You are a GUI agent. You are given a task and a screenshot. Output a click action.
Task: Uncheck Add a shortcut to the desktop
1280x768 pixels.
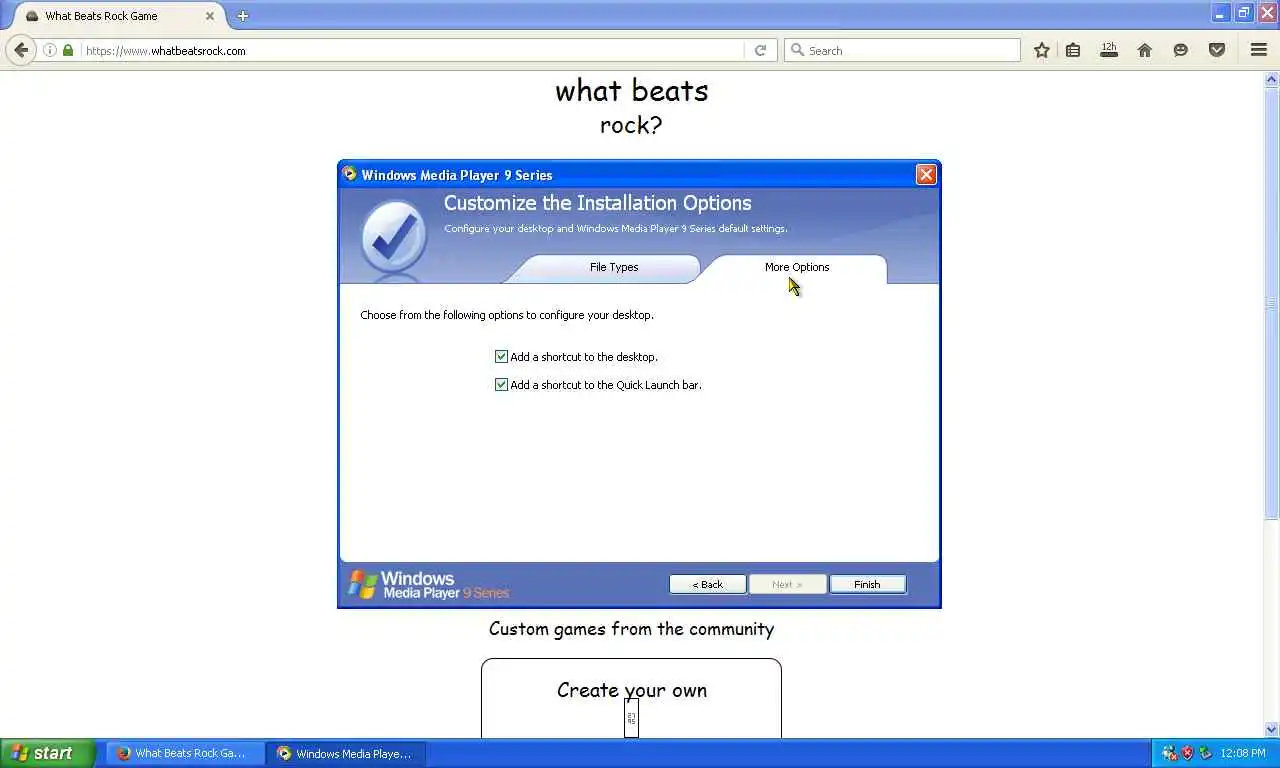click(501, 356)
